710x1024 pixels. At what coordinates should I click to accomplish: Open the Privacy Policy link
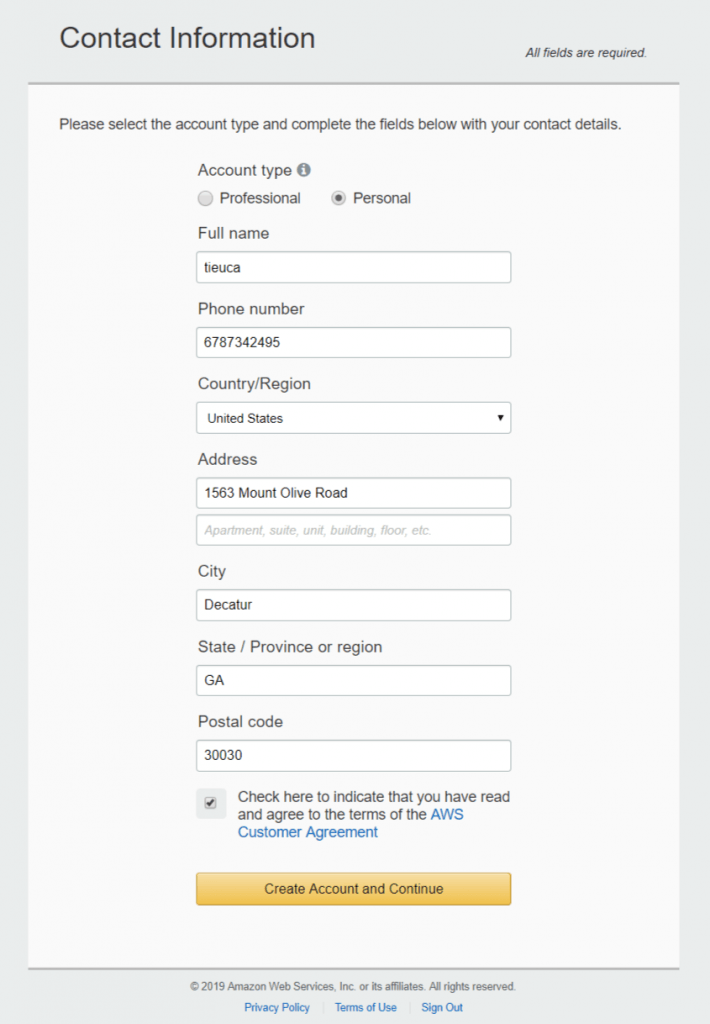277,1007
